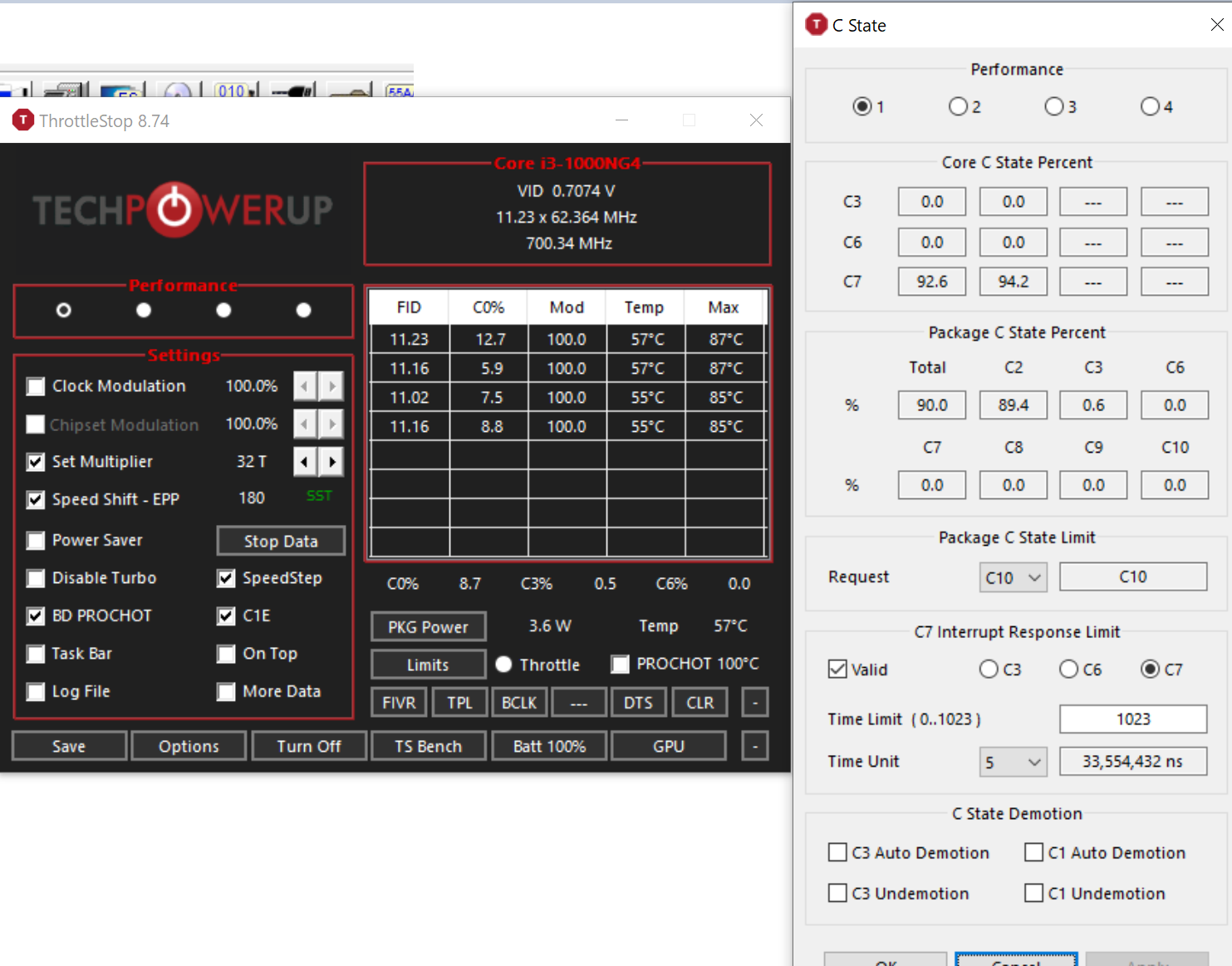Viewport: 1232px width, 966px height.
Task: Enable On Top option
Action: click(x=226, y=654)
